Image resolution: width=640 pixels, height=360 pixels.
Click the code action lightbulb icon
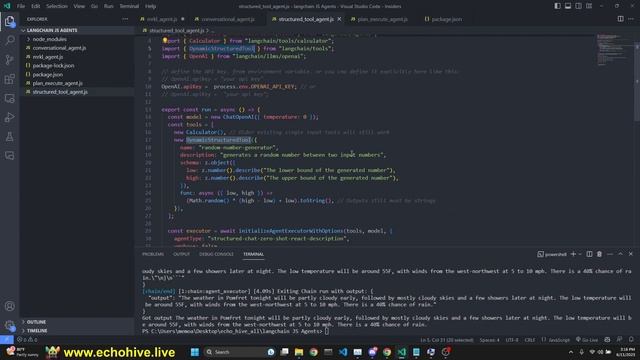pyautogui.click(x=165, y=40)
